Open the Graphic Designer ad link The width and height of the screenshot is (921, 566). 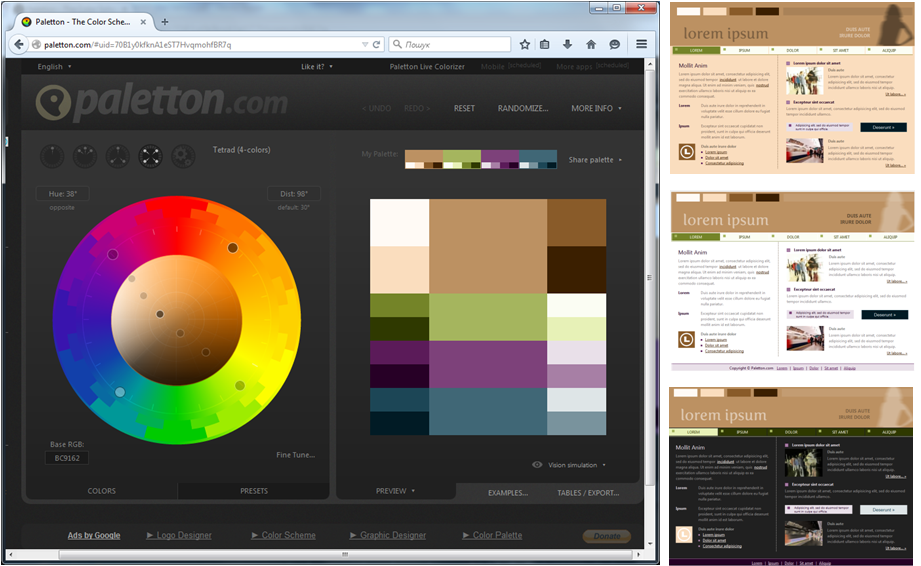(388, 535)
